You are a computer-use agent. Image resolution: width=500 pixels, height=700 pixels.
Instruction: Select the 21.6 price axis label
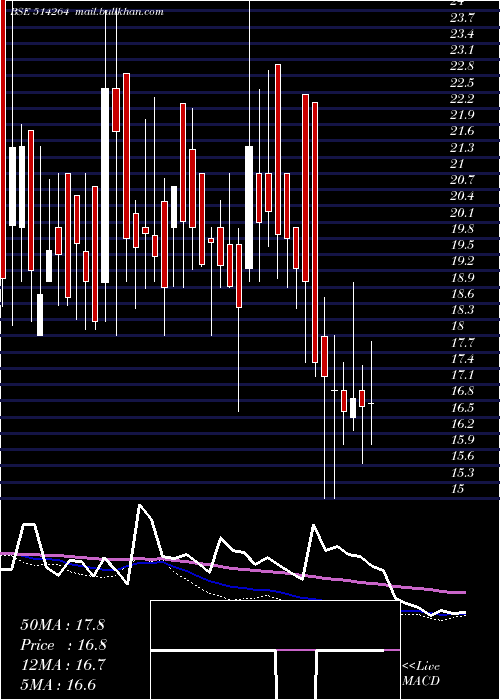coord(462,131)
